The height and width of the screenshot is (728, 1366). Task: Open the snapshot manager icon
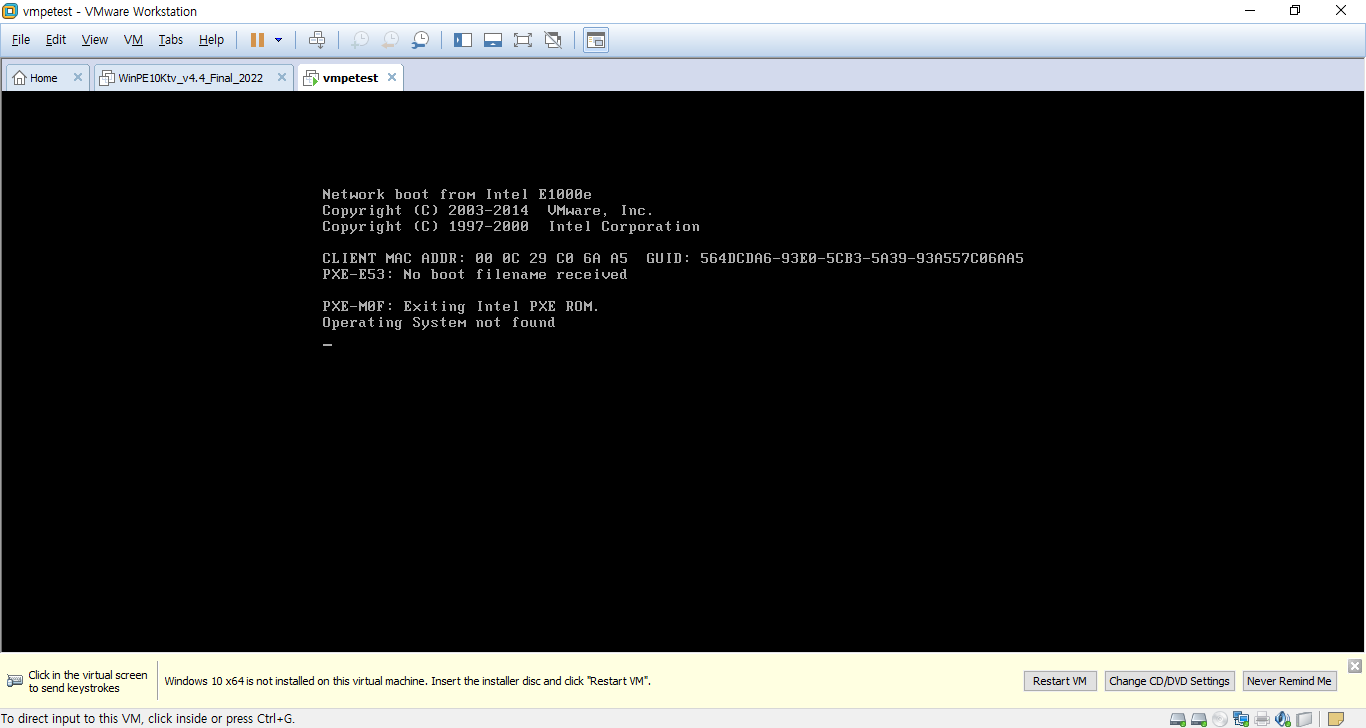[421, 40]
